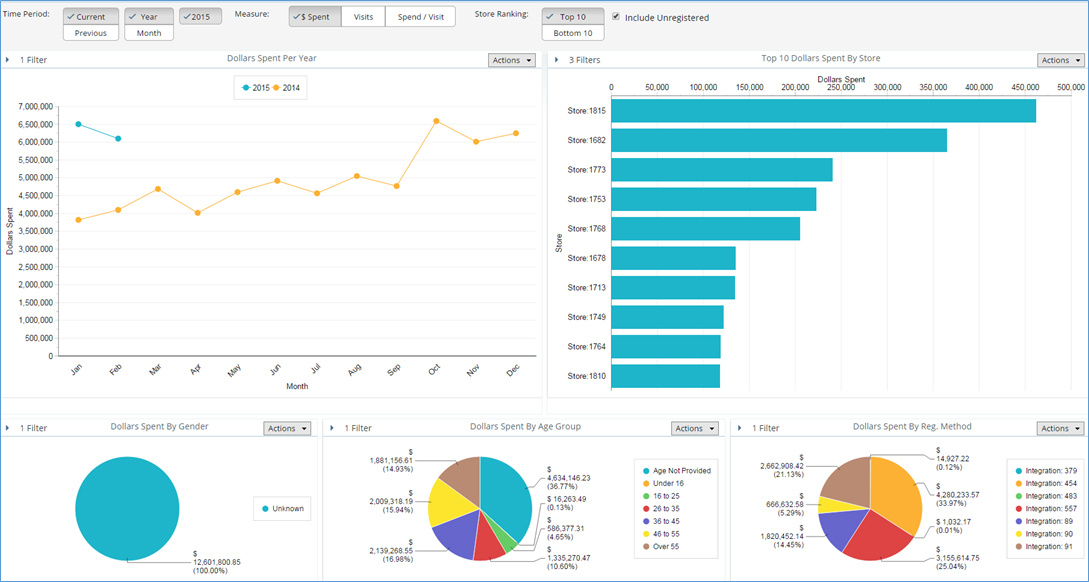The height and width of the screenshot is (582, 1089).
Task: Expand filter on Dollars Spent By Gender
Action: pos(8,428)
